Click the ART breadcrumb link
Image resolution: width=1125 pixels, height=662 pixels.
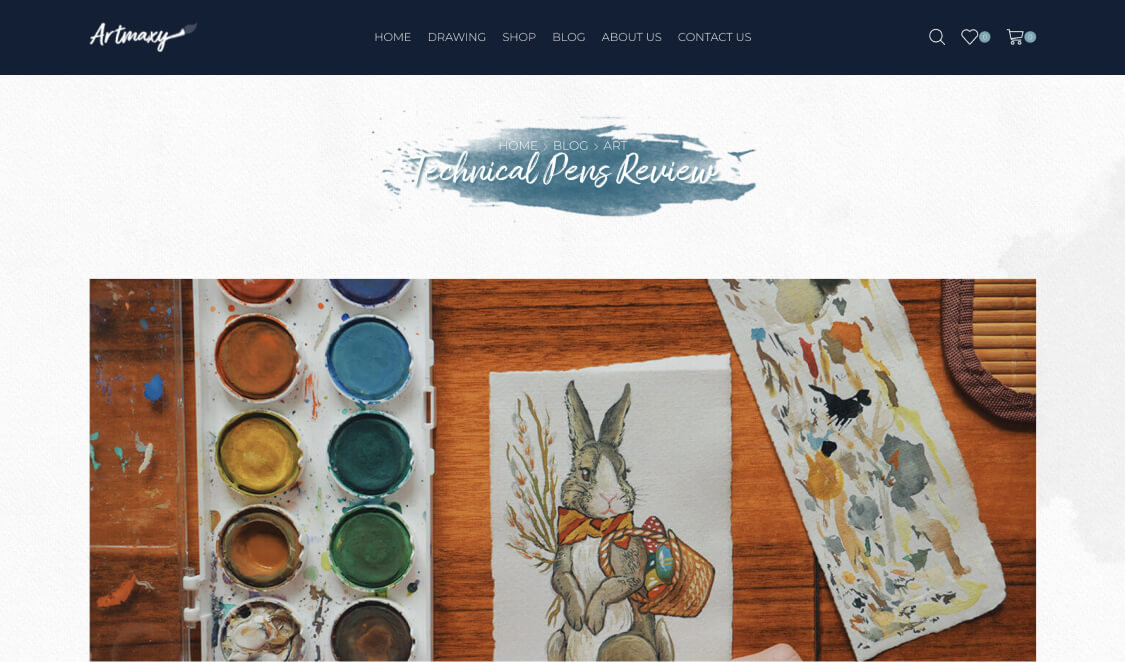click(x=615, y=146)
